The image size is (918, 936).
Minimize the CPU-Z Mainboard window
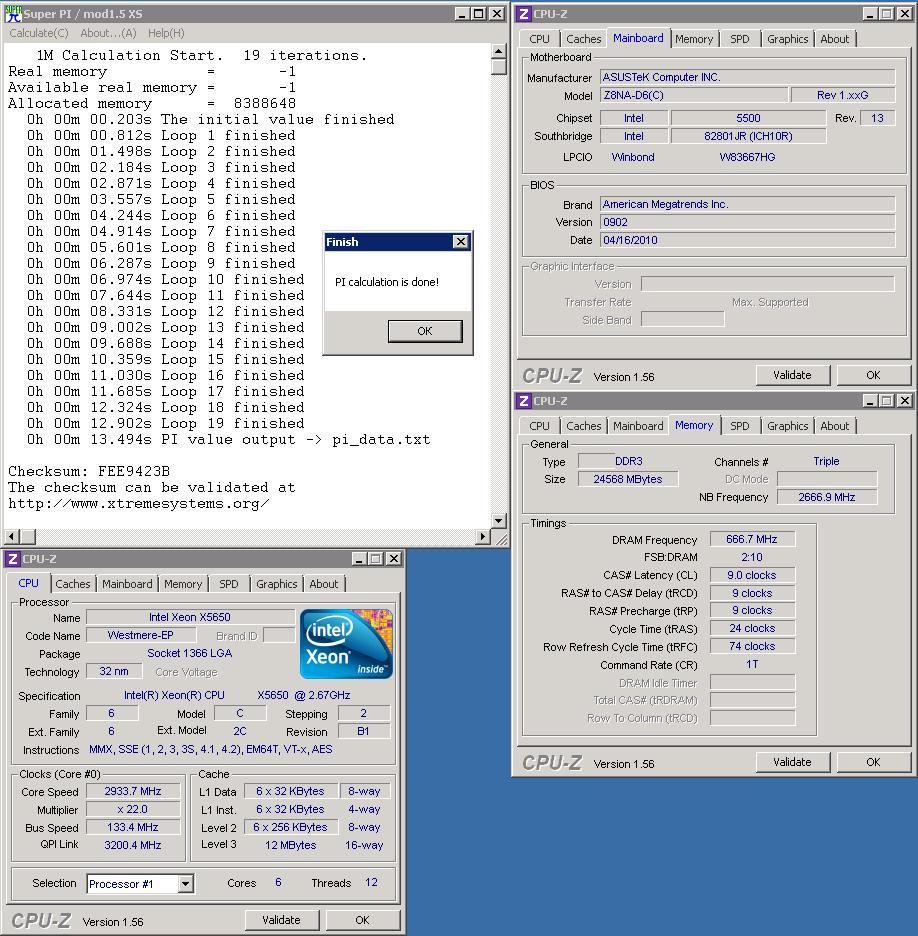[x=870, y=13]
